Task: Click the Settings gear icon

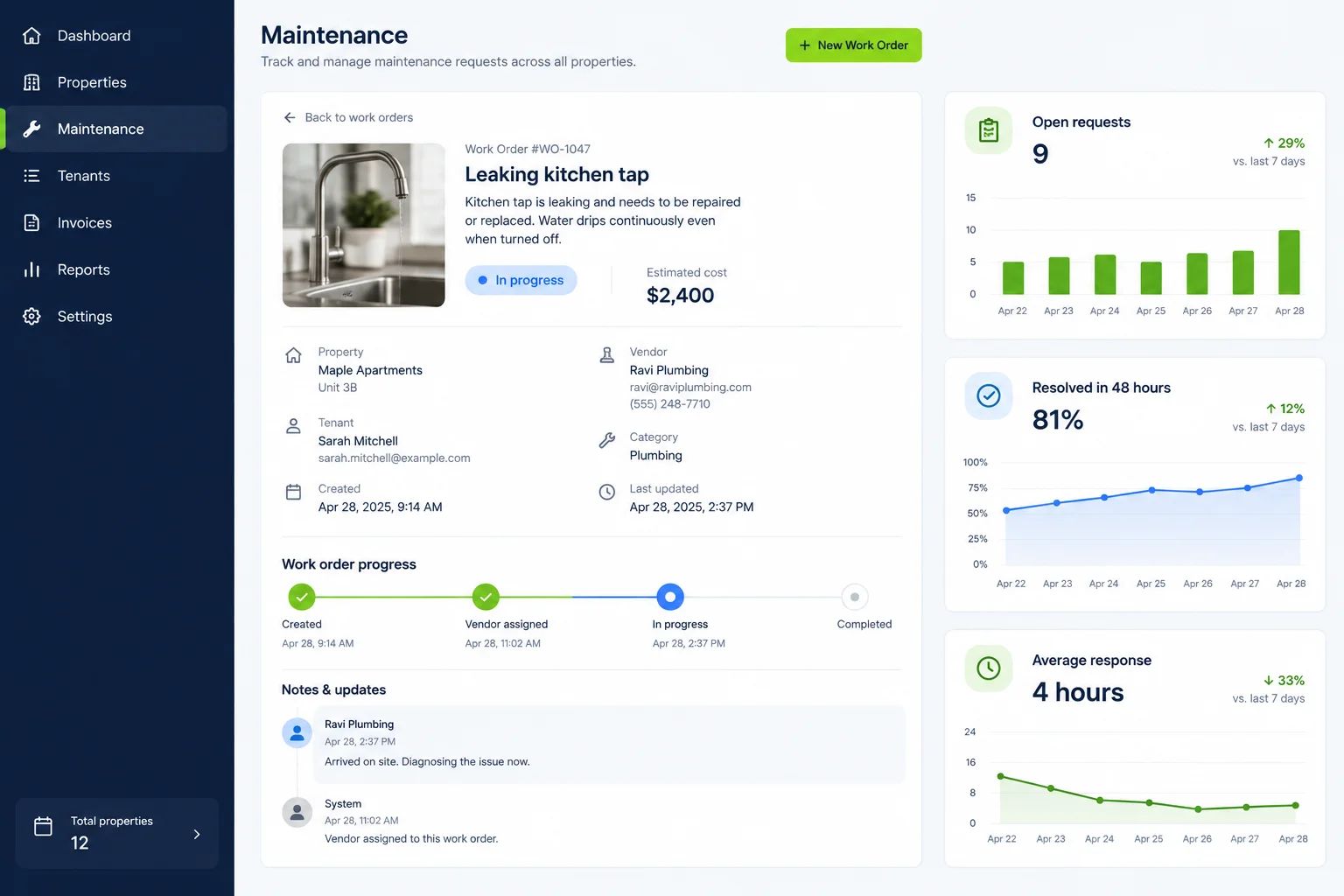Action: [31, 317]
